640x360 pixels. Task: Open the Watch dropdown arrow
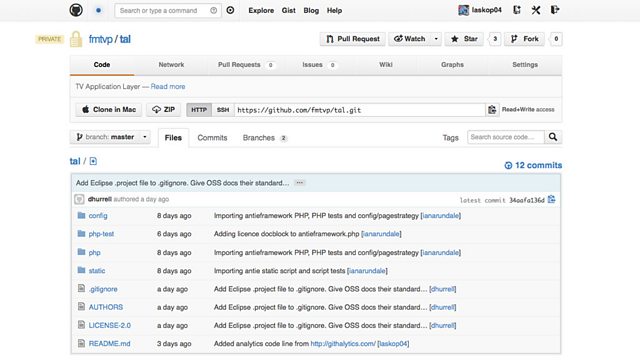[x=436, y=39]
